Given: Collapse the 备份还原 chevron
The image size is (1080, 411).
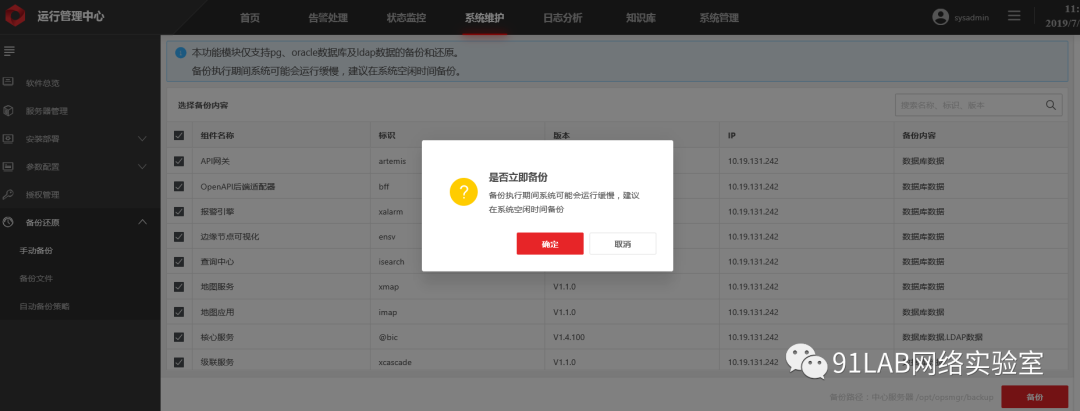Looking at the screenshot, I should (x=143, y=222).
